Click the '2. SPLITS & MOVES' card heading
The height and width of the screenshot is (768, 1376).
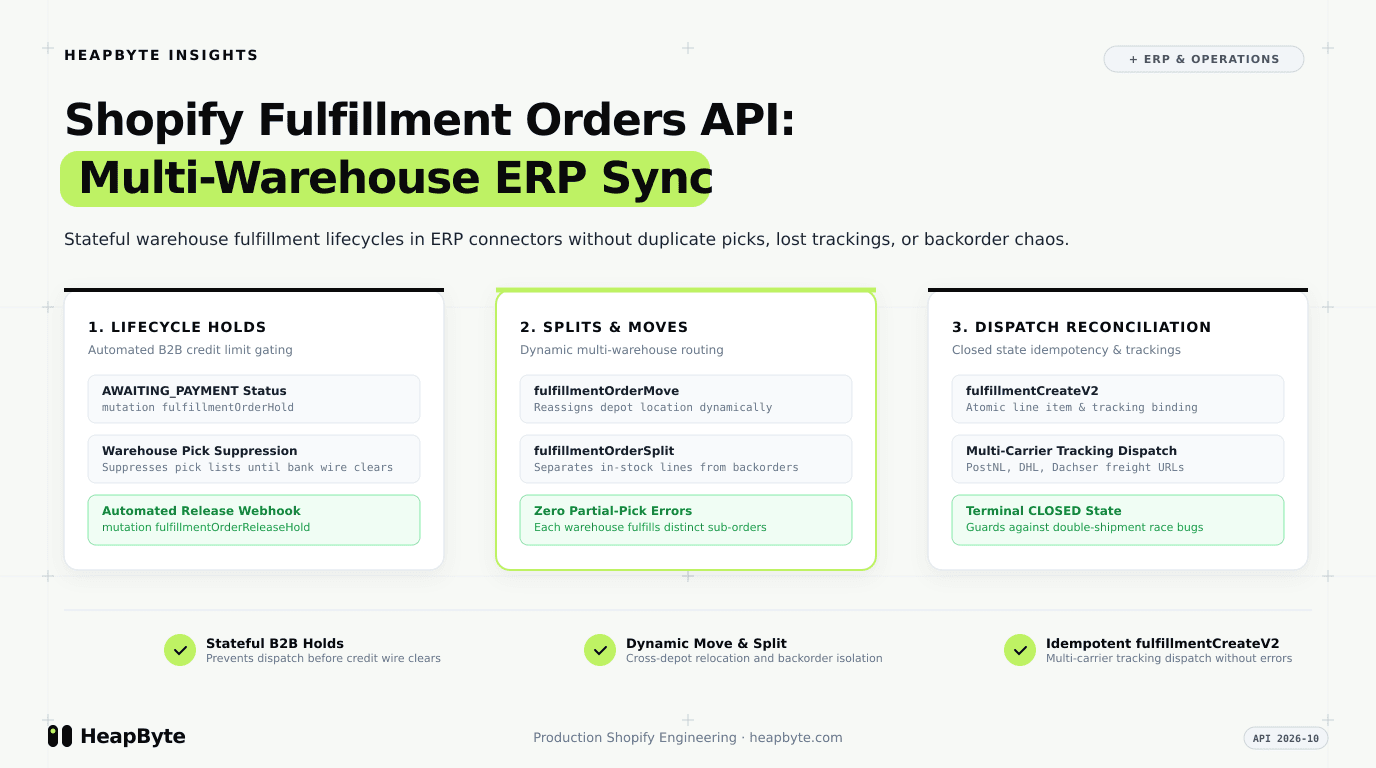click(x=604, y=327)
